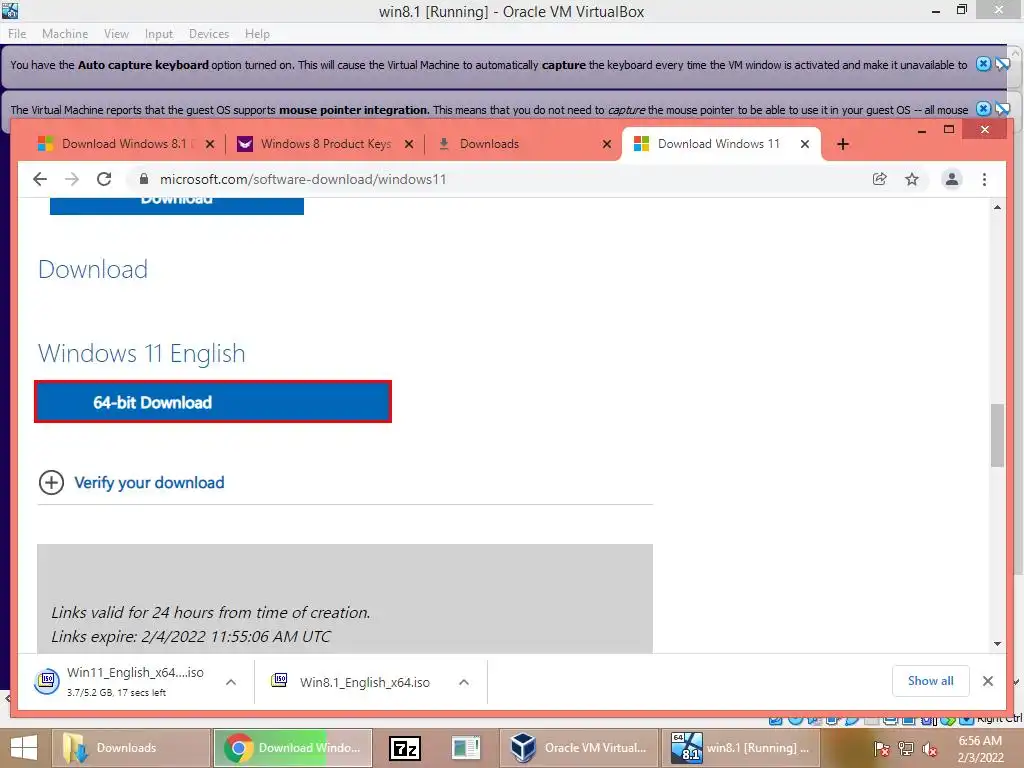Click the padlock site info icon
1024x768 pixels.
(144, 179)
